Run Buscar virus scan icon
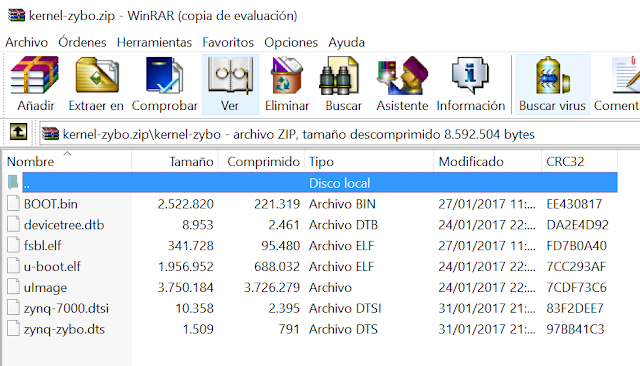The height and width of the screenshot is (366, 640). tap(552, 75)
